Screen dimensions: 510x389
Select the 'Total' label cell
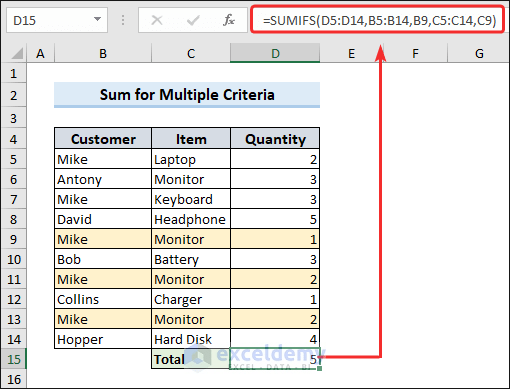click(191, 359)
